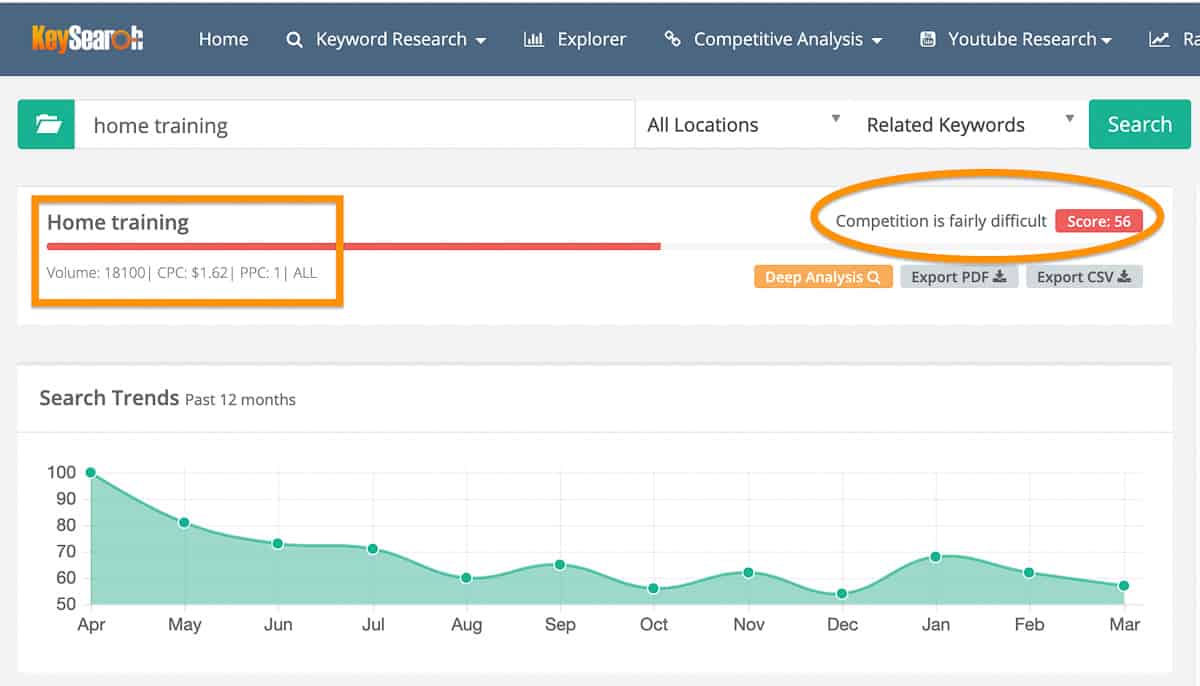Click the green Search button
Screen dimensions: 1200x686
coord(1139,124)
